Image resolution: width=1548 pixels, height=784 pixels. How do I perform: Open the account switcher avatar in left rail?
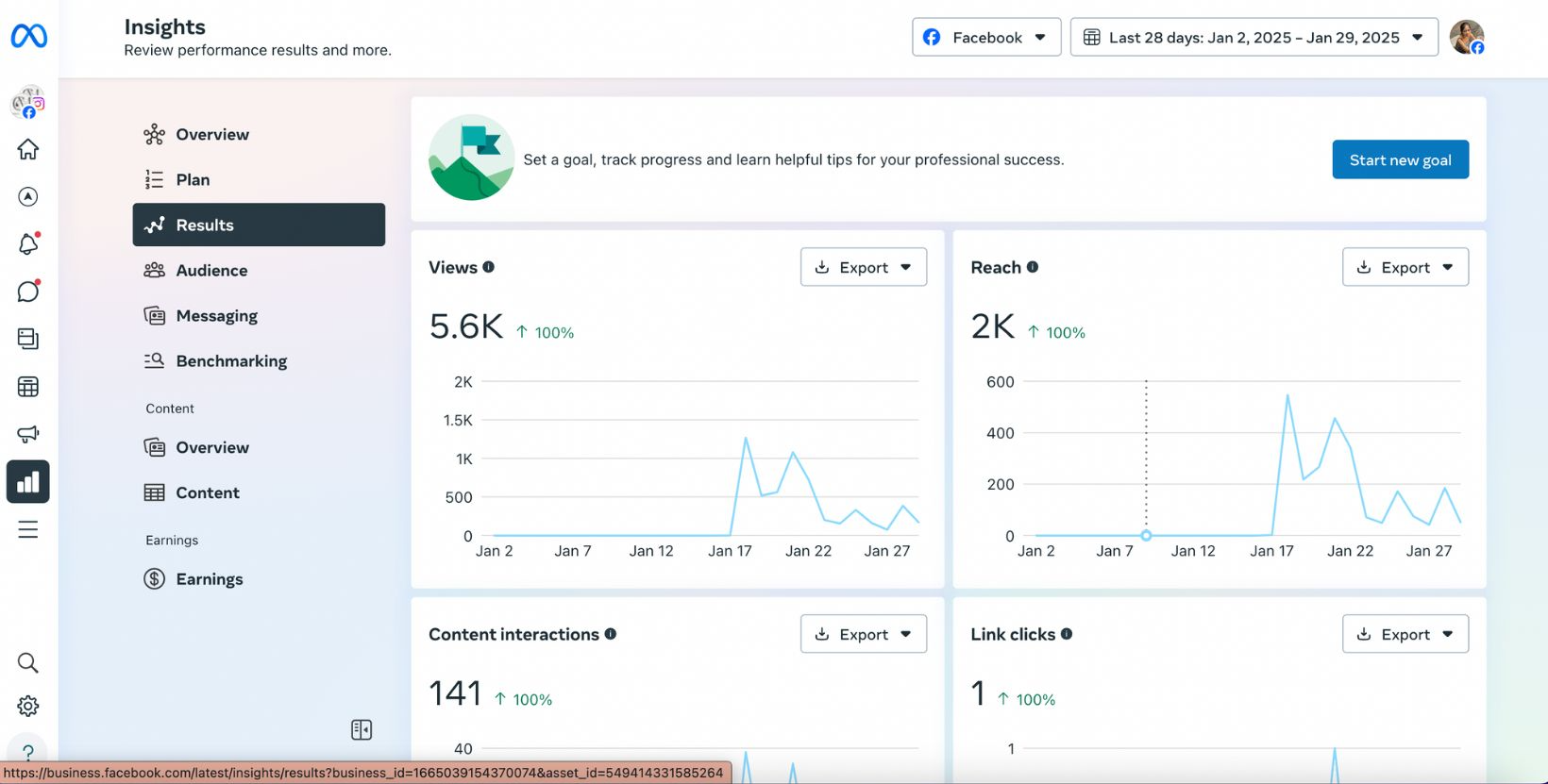coord(28,102)
